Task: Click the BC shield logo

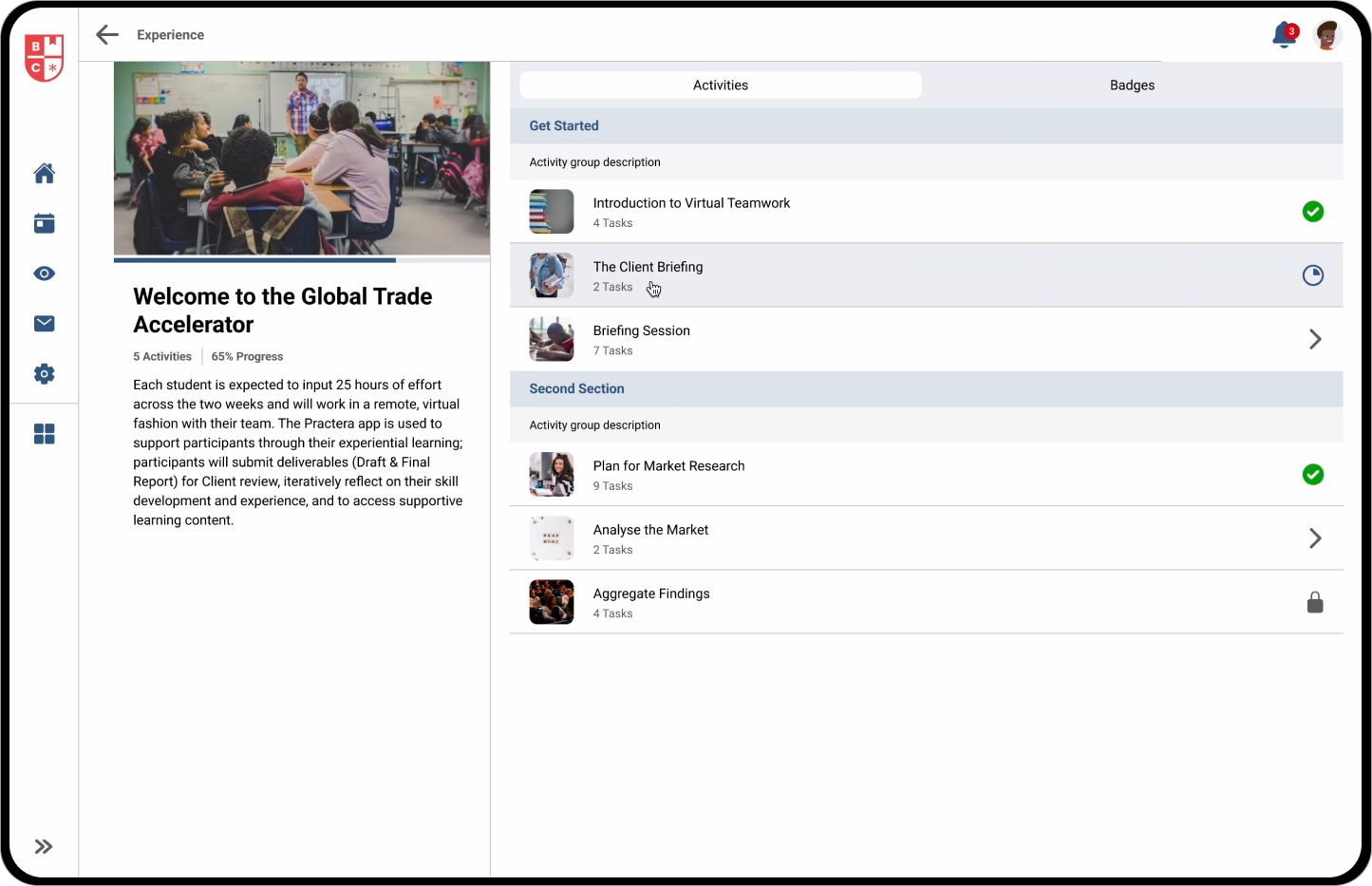Action: coord(44,58)
